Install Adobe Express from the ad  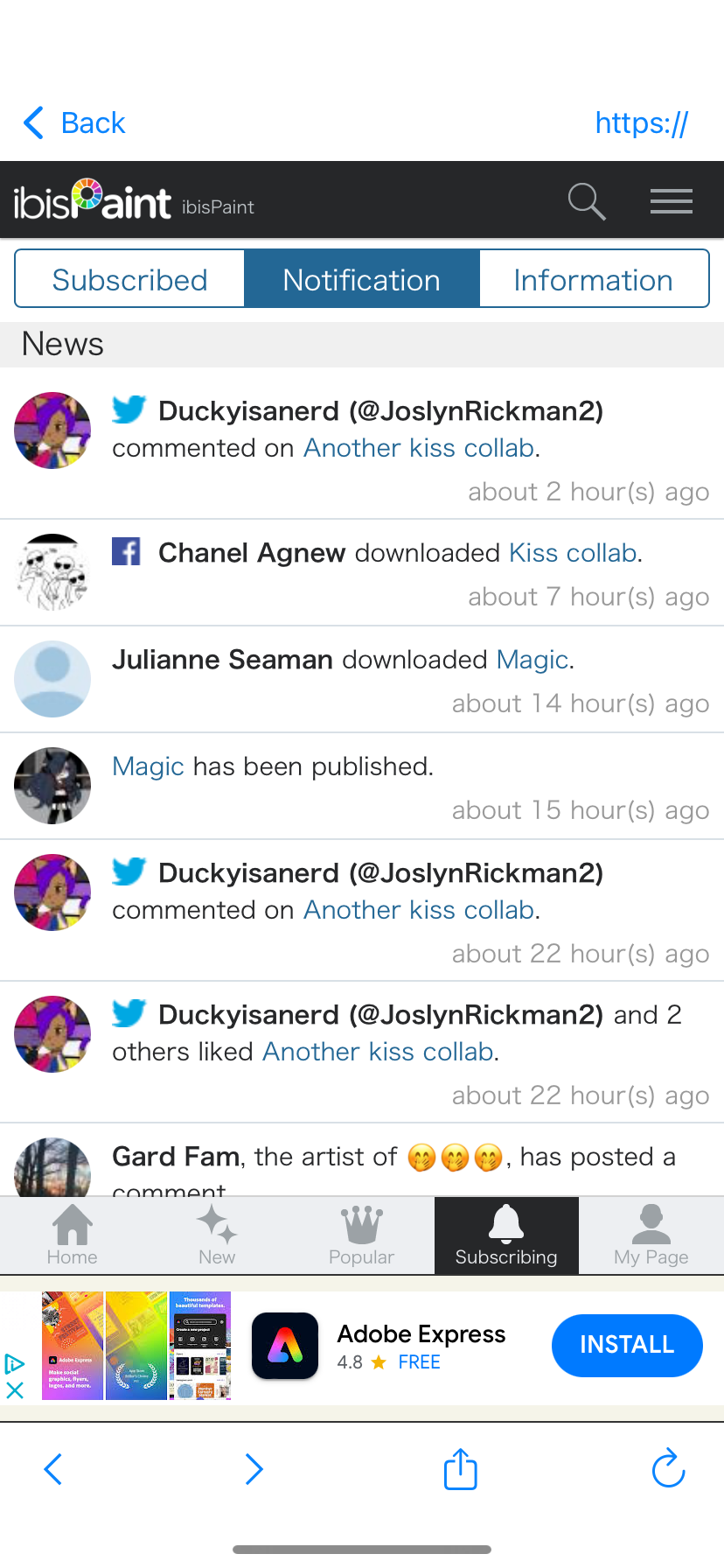point(627,1345)
